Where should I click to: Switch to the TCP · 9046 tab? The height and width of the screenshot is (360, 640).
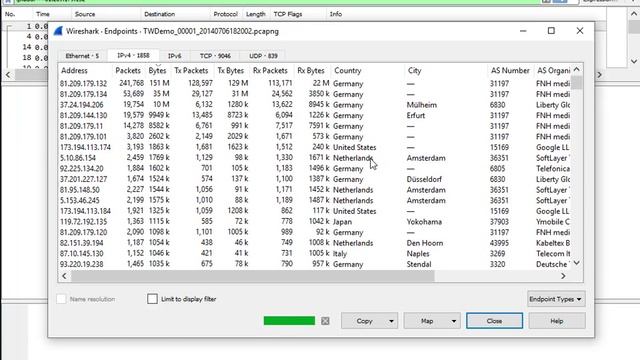point(215,56)
